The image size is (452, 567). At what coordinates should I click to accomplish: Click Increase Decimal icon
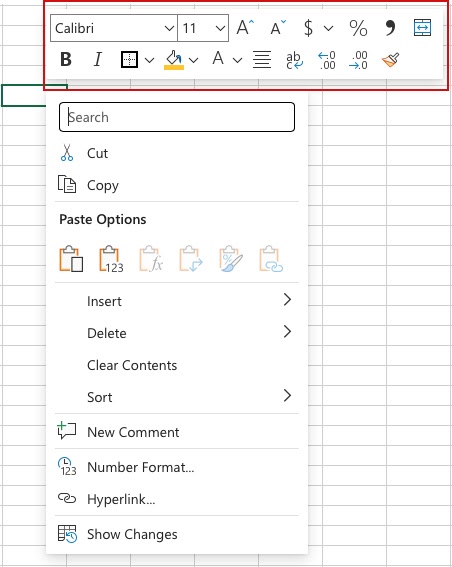point(327,60)
